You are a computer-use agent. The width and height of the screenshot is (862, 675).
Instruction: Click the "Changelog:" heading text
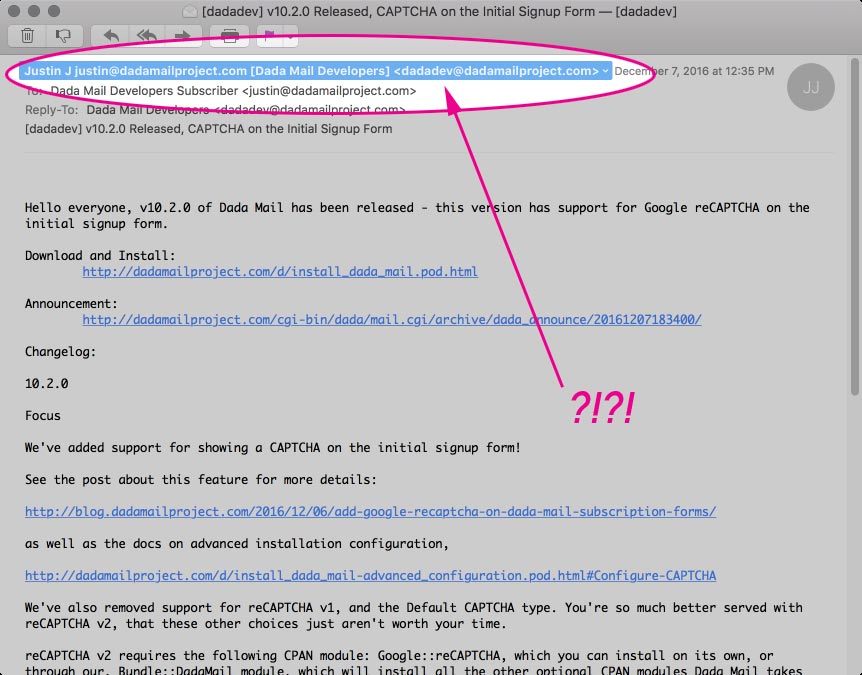(x=60, y=352)
